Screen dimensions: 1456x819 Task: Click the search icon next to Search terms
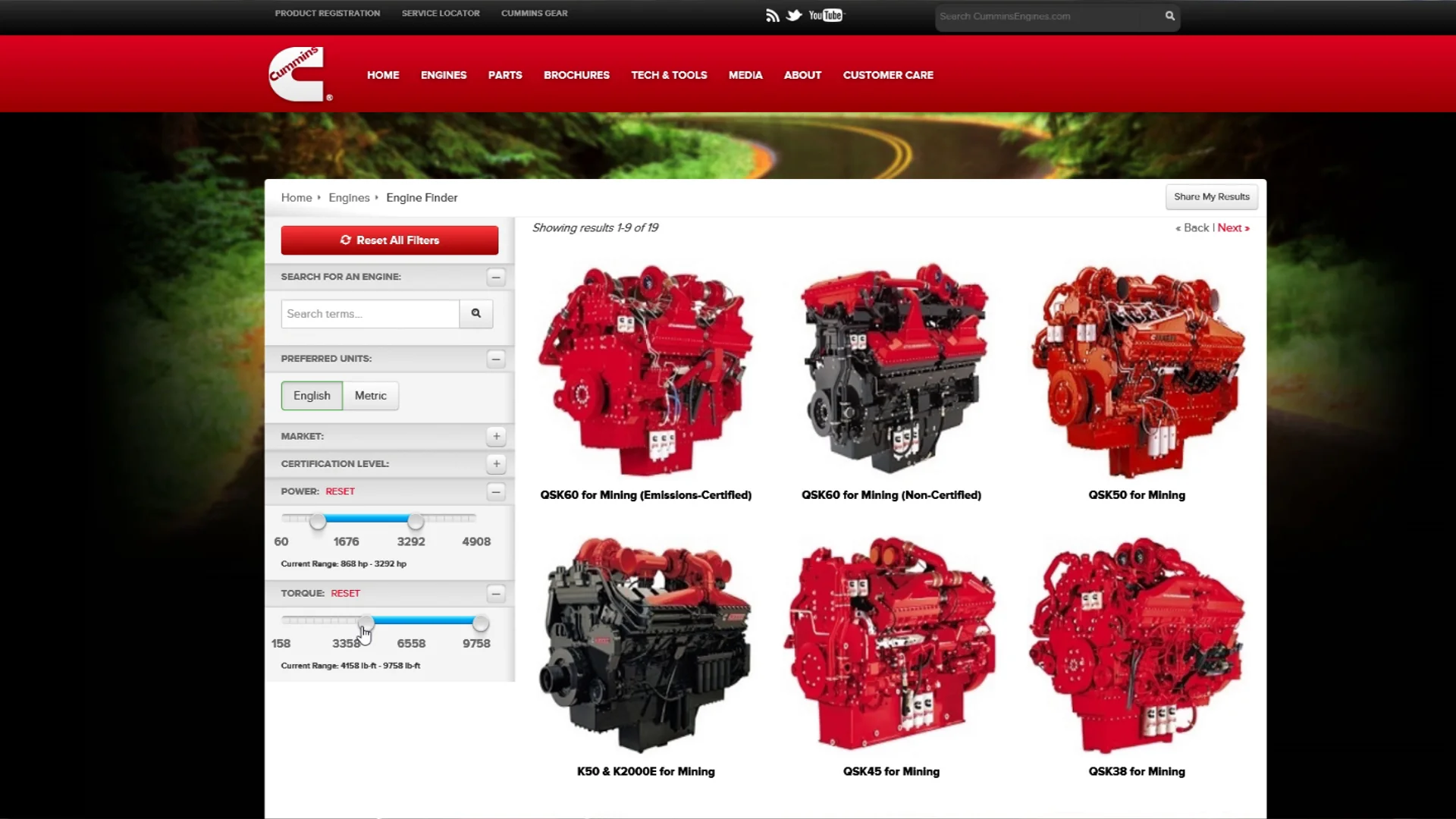click(475, 313)
